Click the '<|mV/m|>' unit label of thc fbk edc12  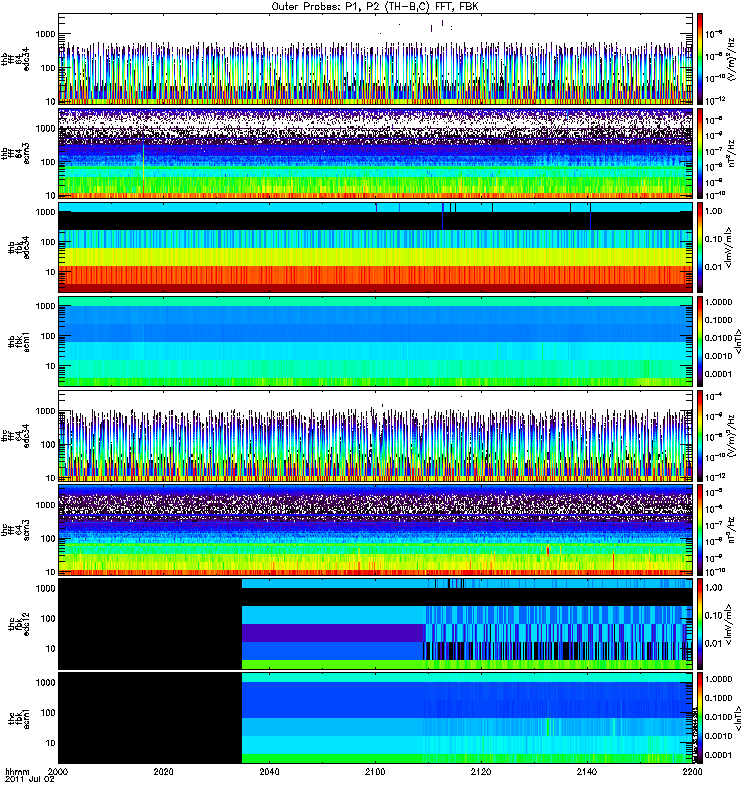tap(729, 624)
